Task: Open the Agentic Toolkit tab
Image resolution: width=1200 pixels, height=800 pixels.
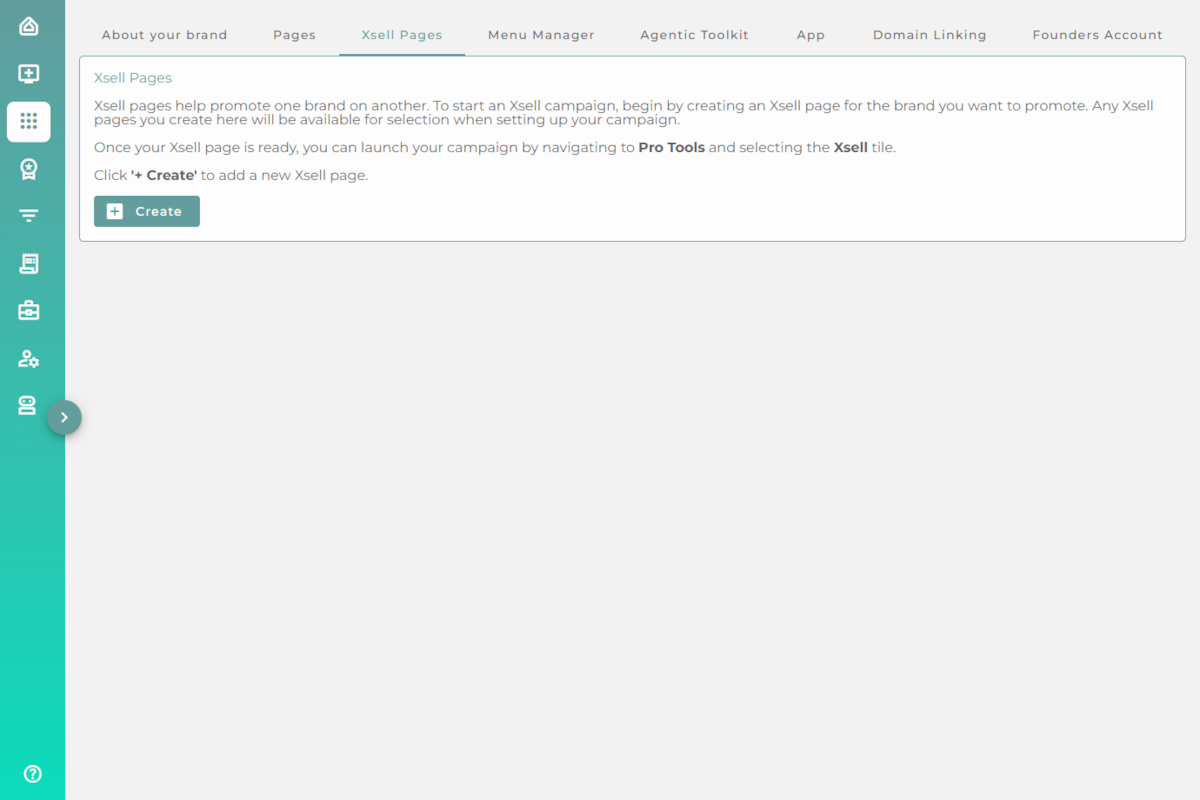Action: click(695, 35)
